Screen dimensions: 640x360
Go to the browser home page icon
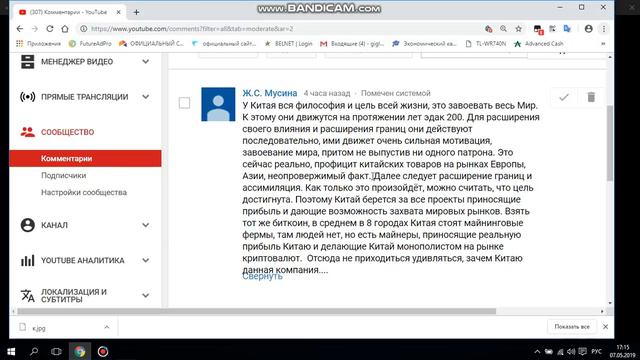click(65, 29)
